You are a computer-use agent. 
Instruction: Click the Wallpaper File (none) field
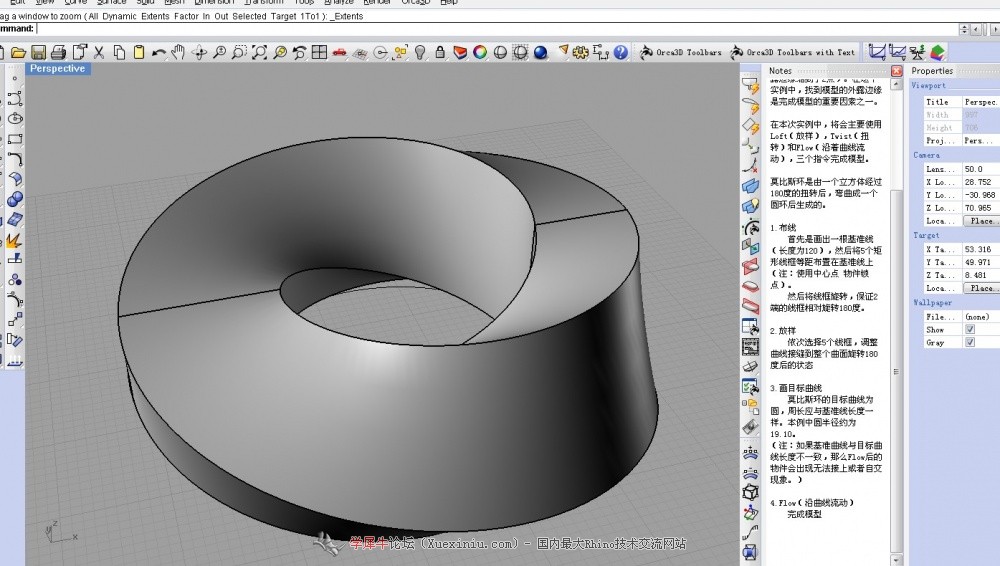(x=981, y=317)
